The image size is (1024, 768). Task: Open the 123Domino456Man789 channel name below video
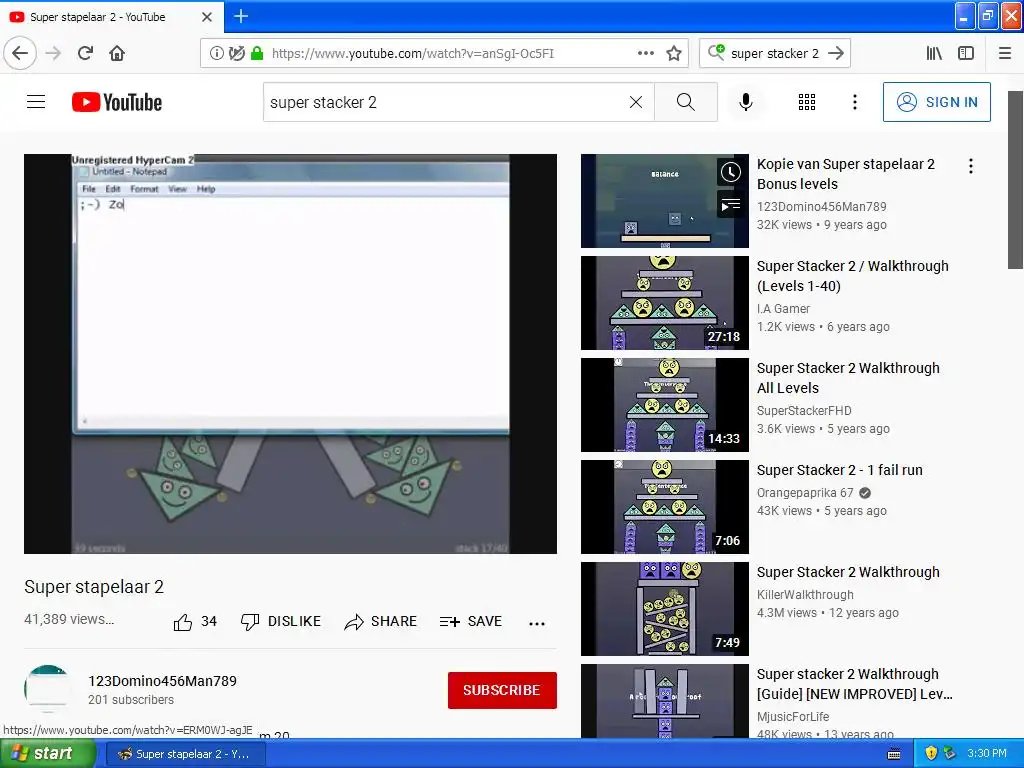(163, 681)
